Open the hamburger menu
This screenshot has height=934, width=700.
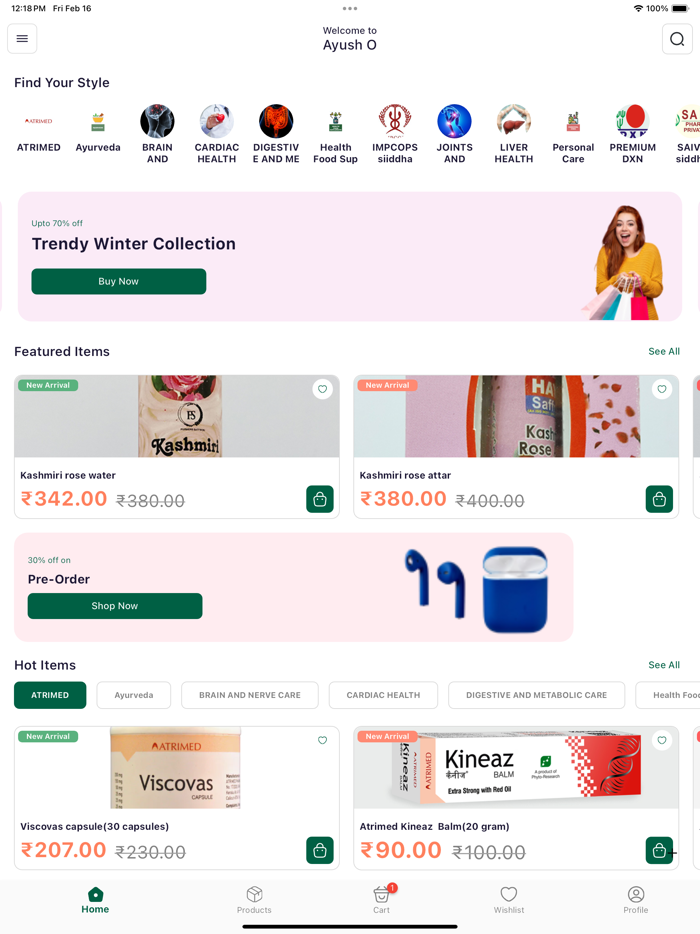(x=22, y=39)
